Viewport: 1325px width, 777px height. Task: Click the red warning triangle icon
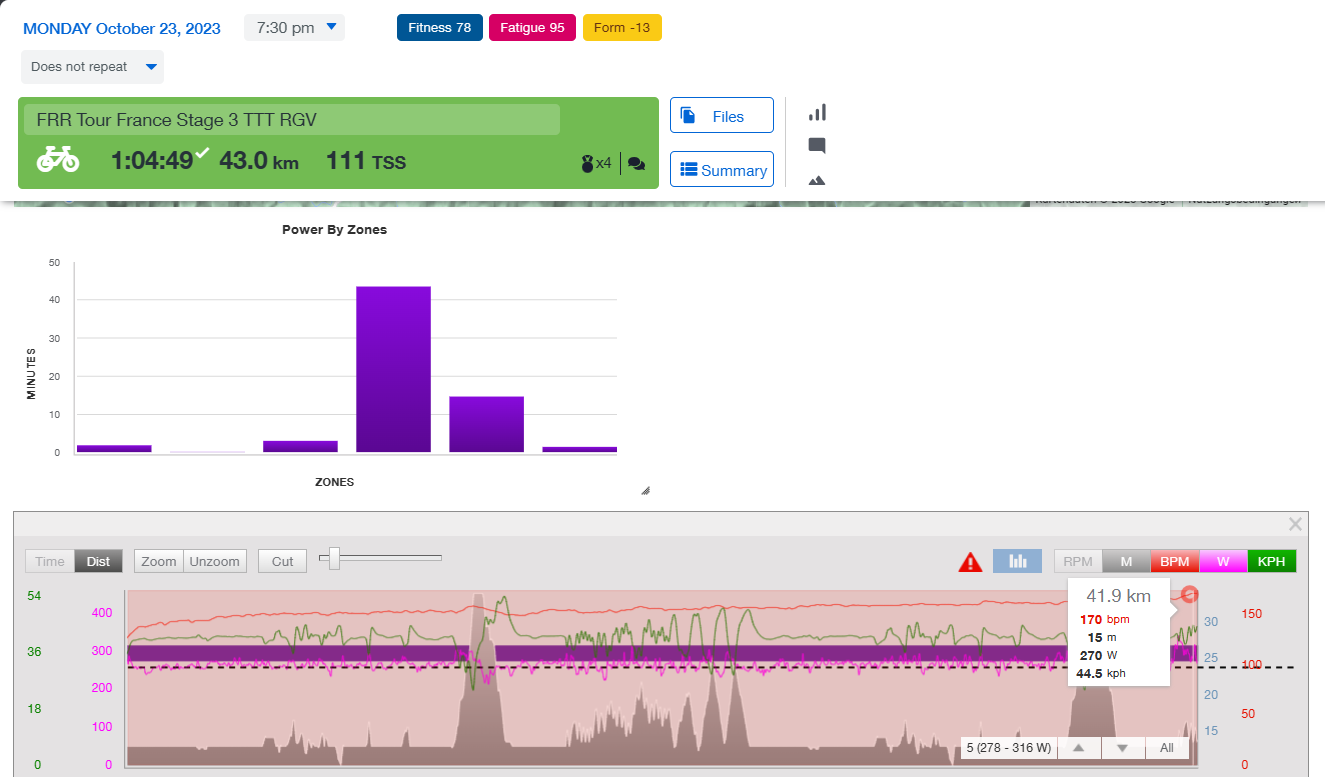coord(970,562)
